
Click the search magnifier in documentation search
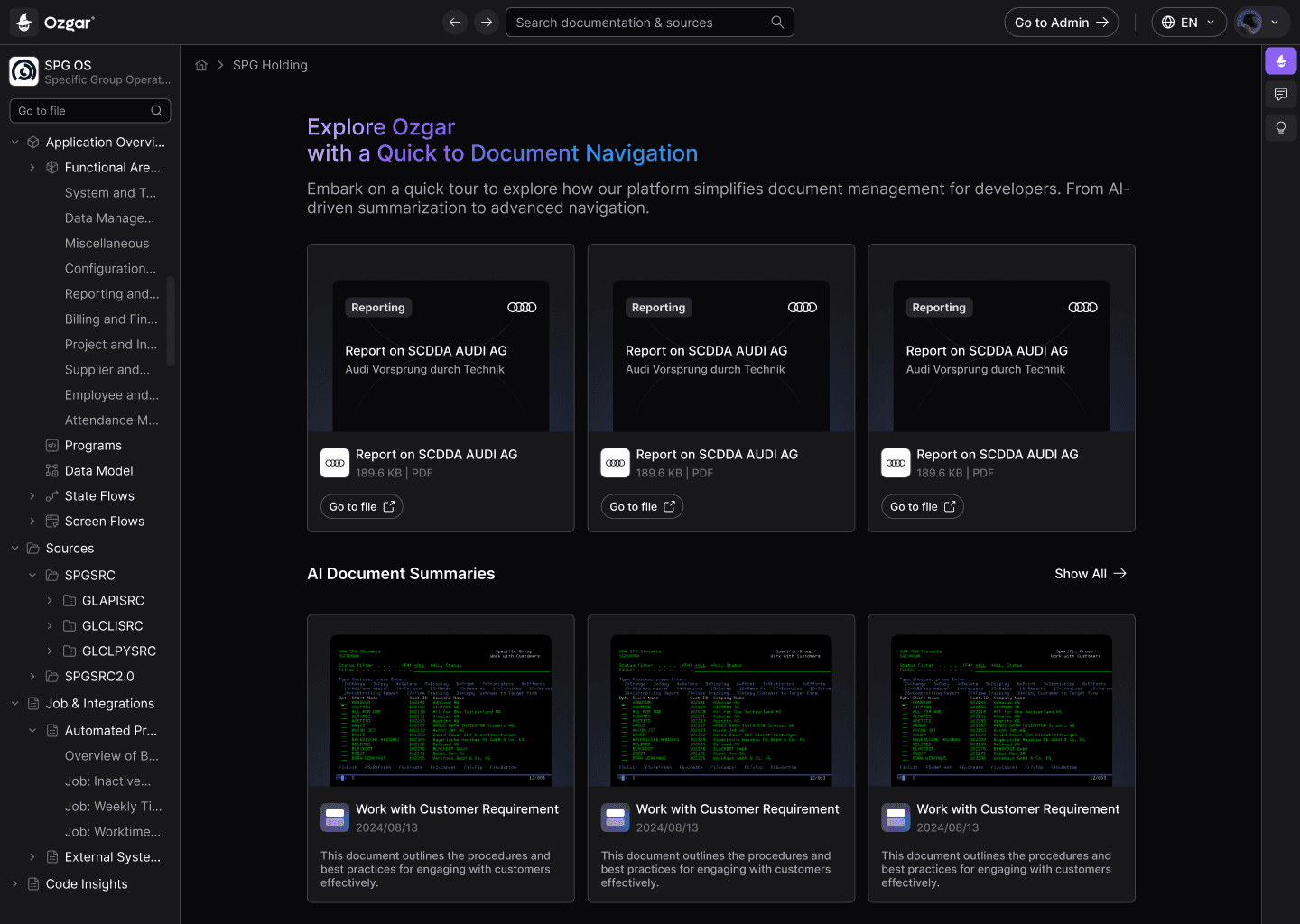point(777,23)
